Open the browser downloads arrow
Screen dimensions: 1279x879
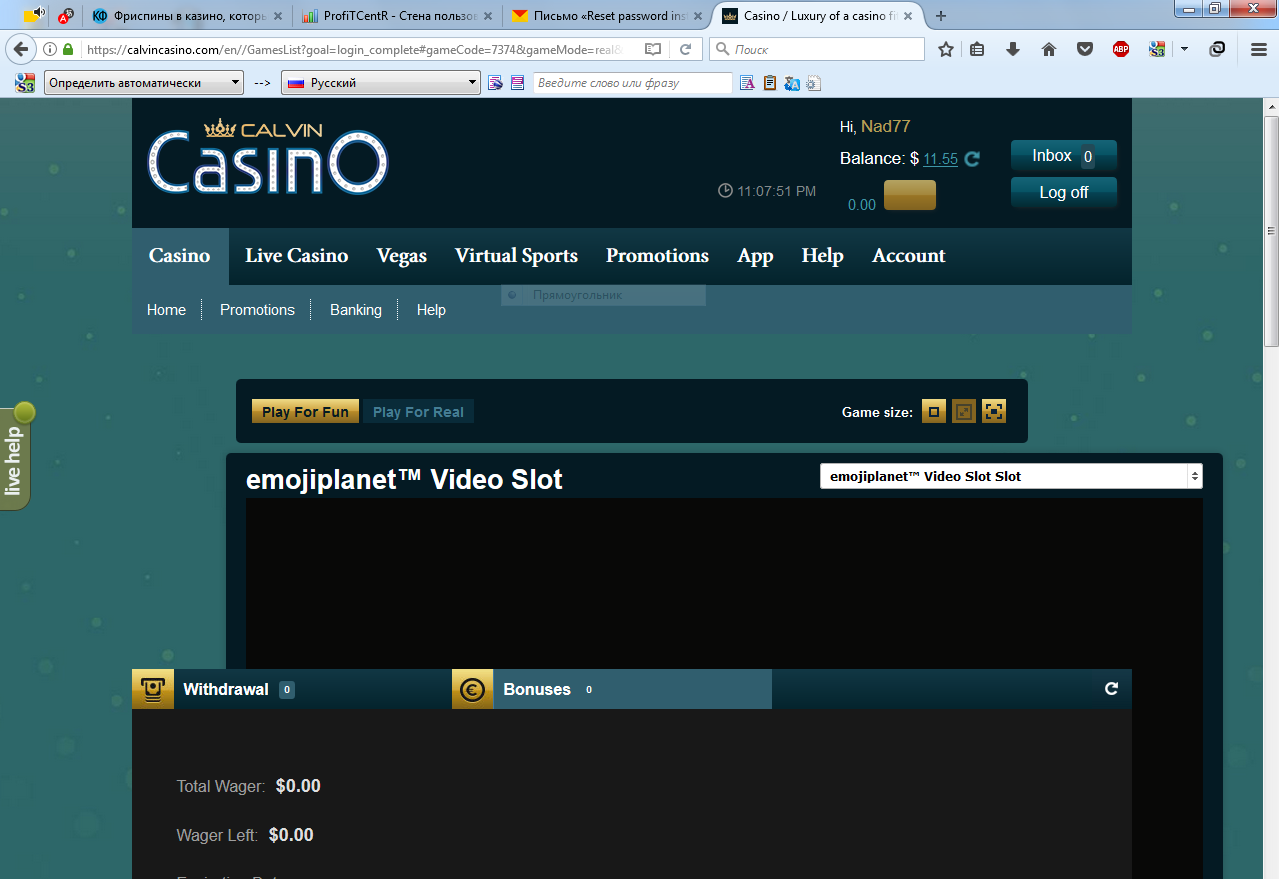point(1013,49)
